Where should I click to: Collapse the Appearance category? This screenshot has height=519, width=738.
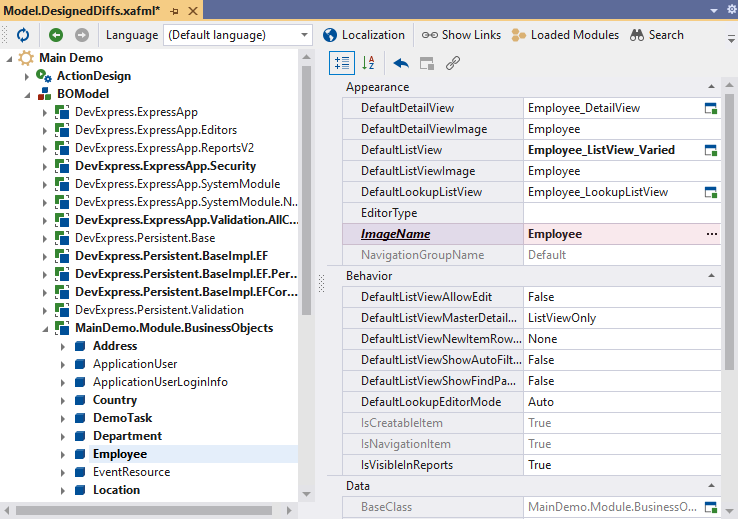[x=711, y=87]
